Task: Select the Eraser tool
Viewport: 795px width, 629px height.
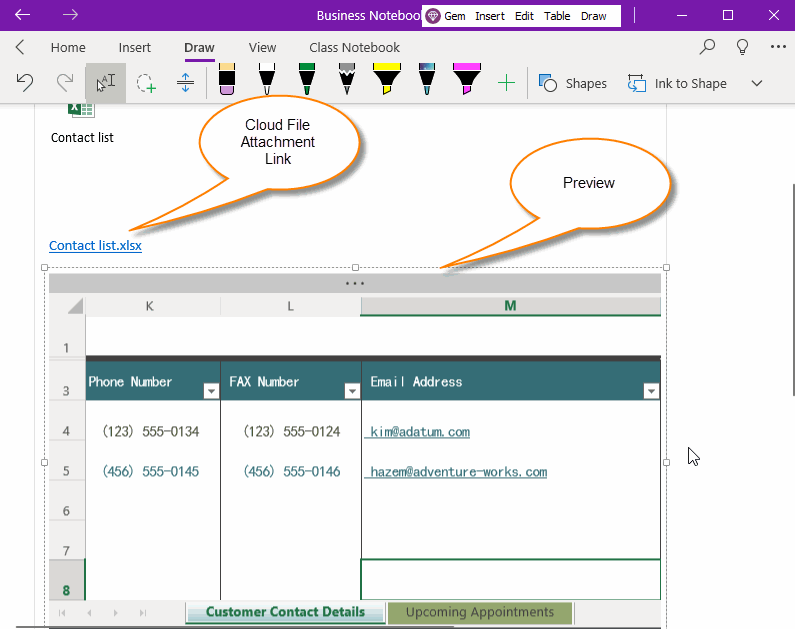Action: click(x=227, y=79)
